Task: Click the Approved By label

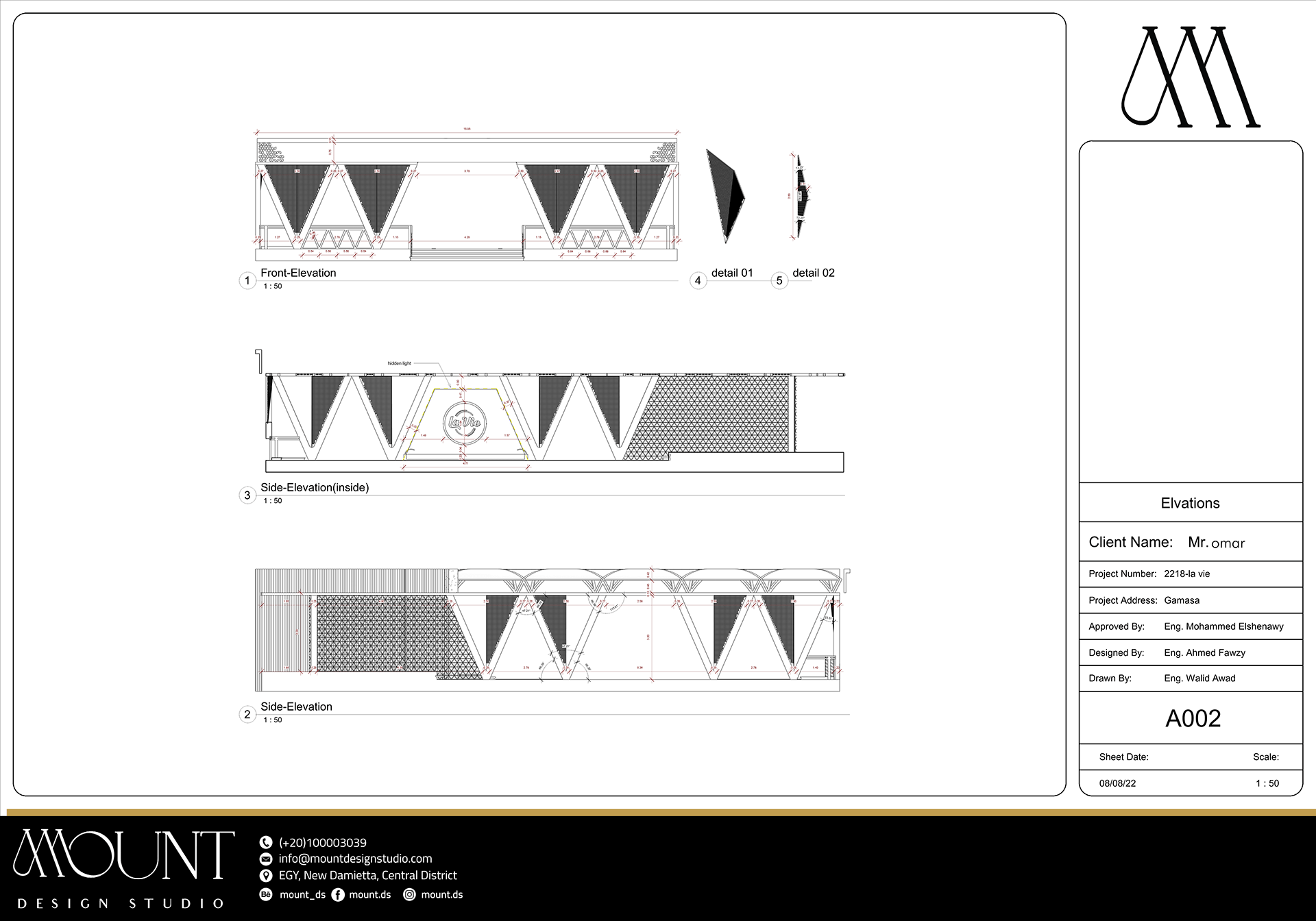Action: pyautogui.click(x=1117, y=626)
